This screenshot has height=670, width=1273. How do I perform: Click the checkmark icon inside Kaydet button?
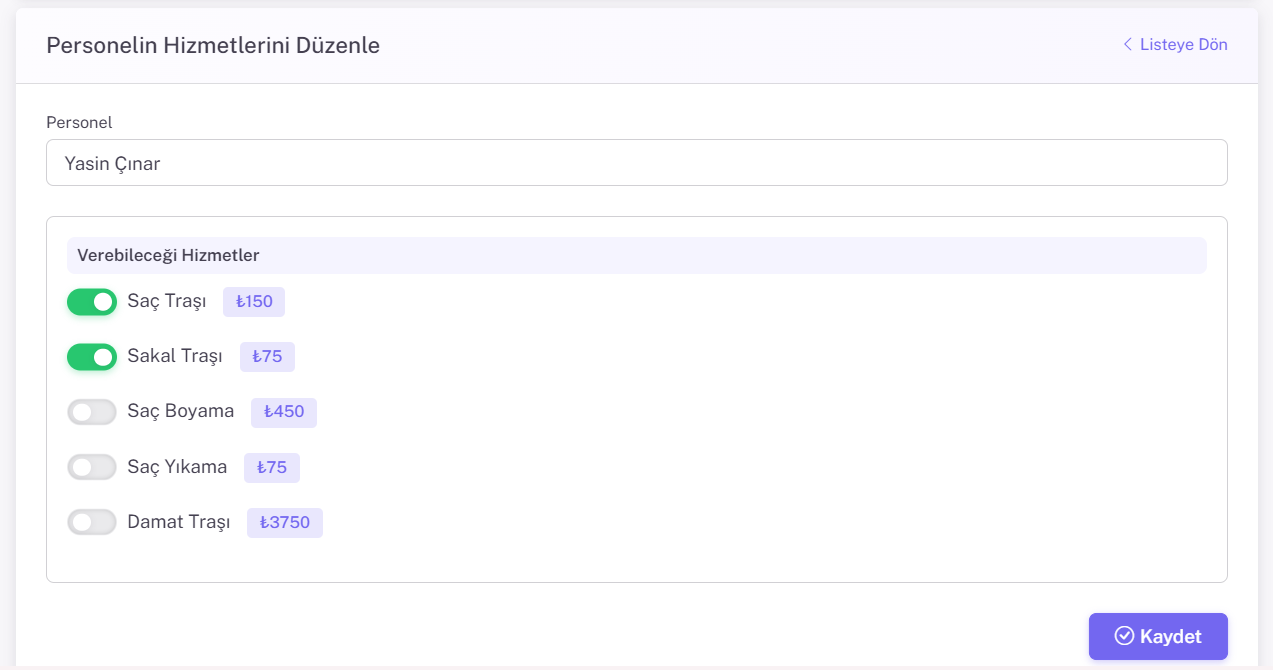[1124, 636]
